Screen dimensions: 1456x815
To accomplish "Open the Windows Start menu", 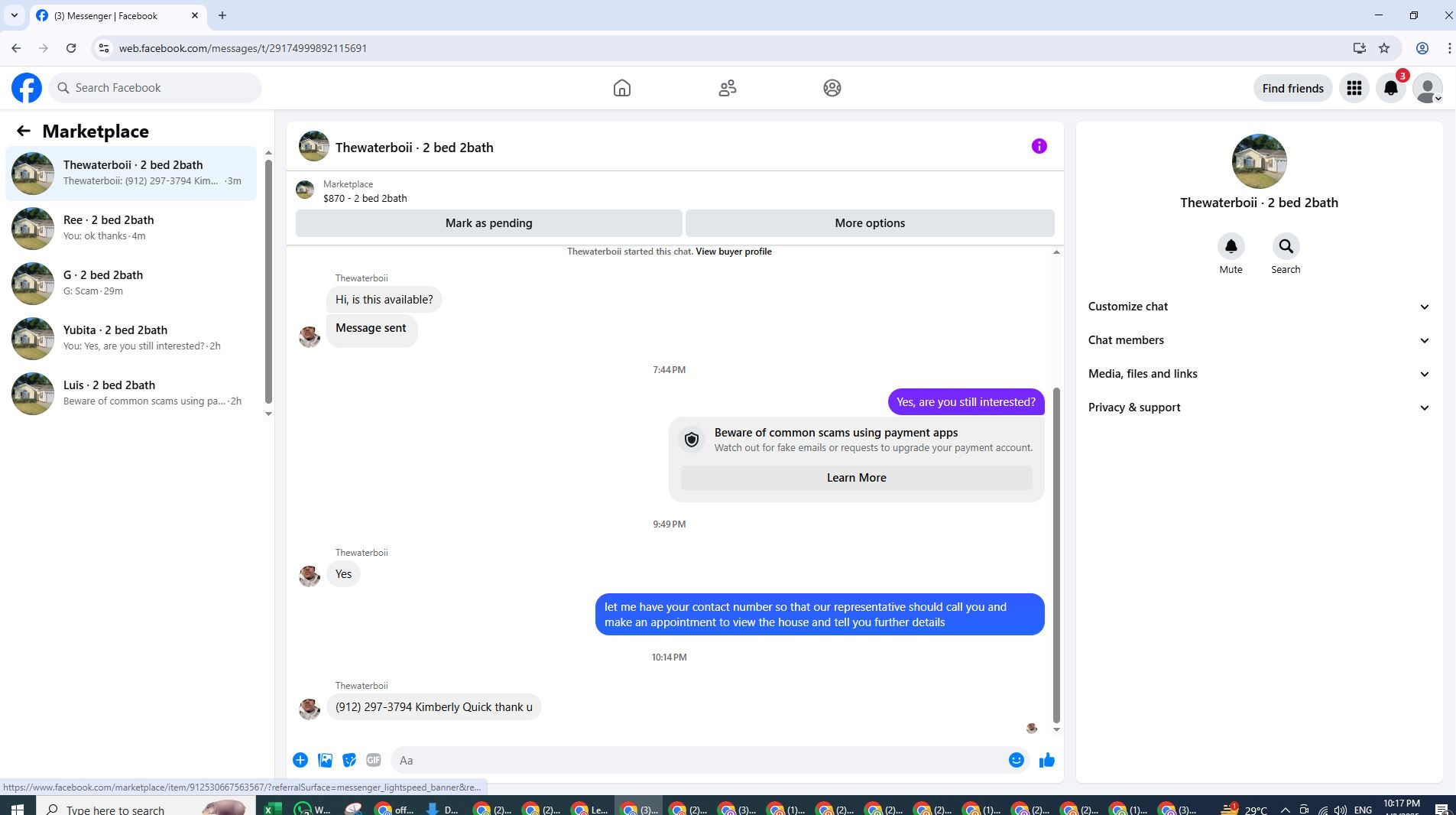I will click(18, 809).
